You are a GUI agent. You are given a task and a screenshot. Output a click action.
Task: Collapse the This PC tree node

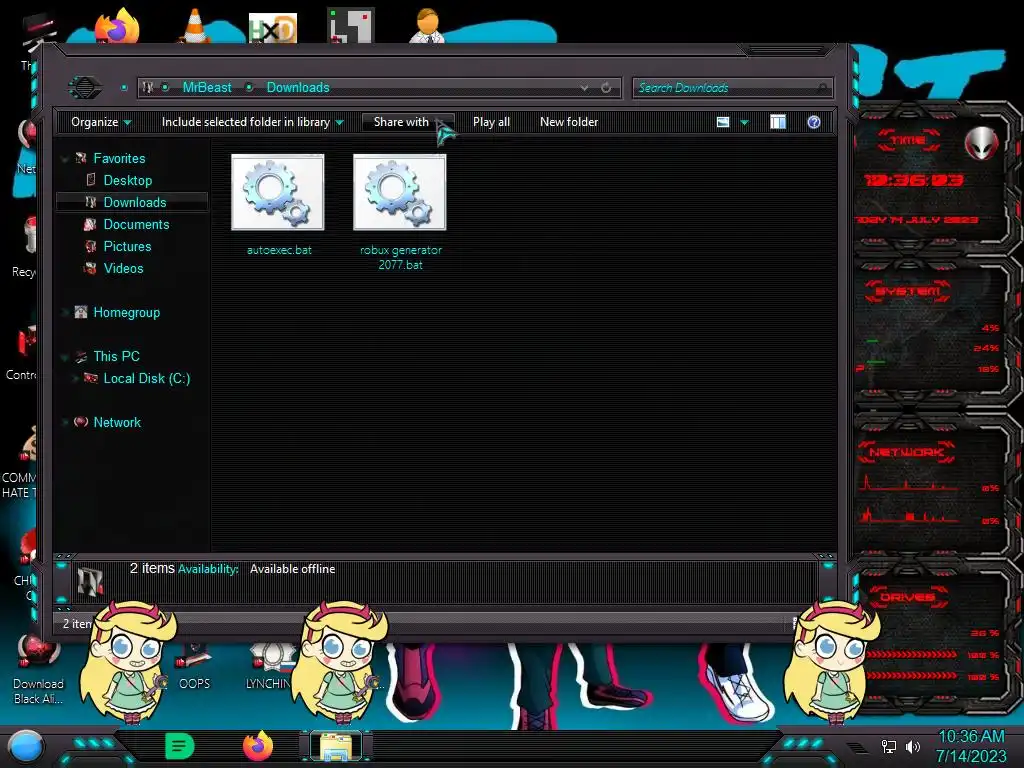click(x=65, y=357)
